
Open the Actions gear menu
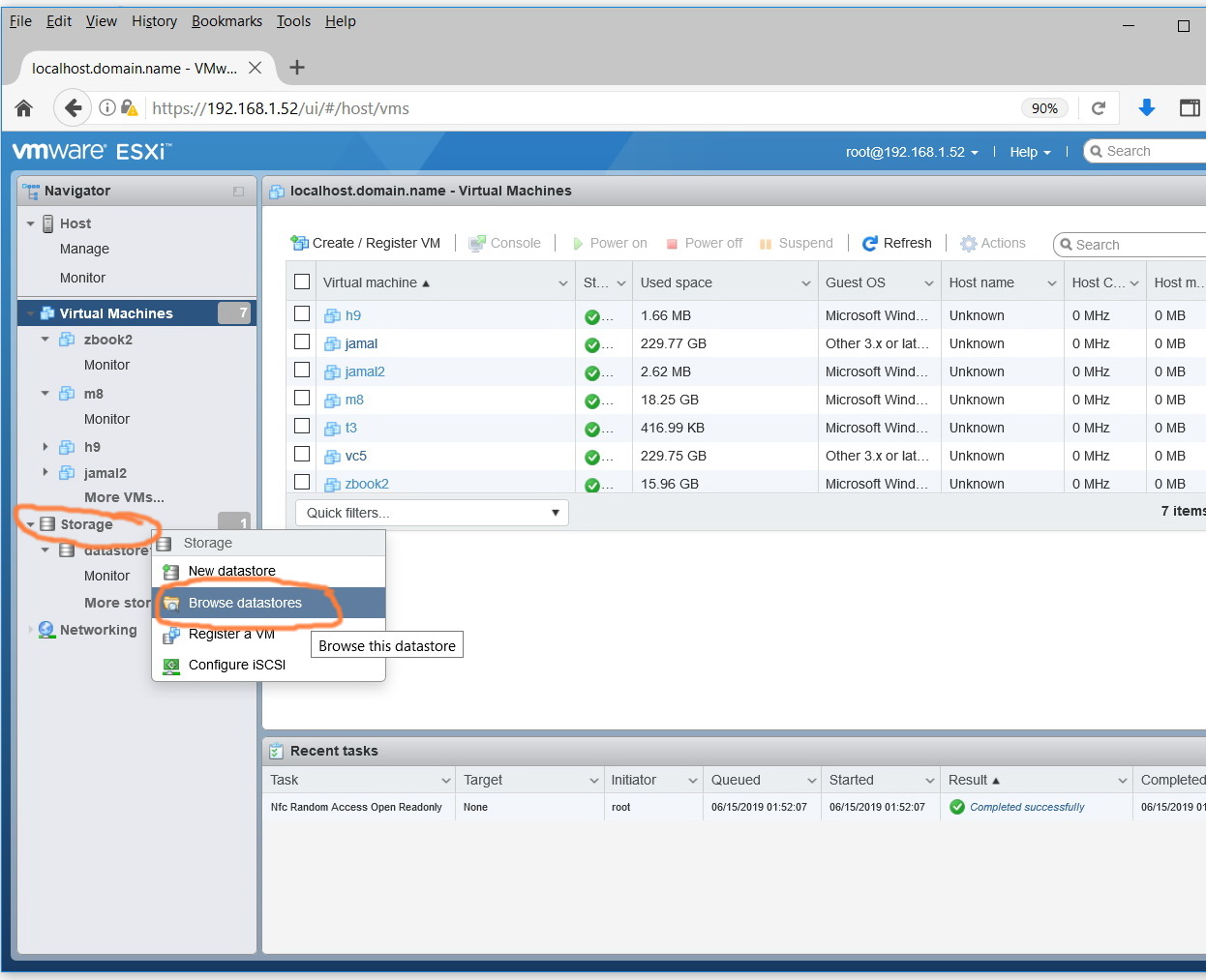[993, 243]
